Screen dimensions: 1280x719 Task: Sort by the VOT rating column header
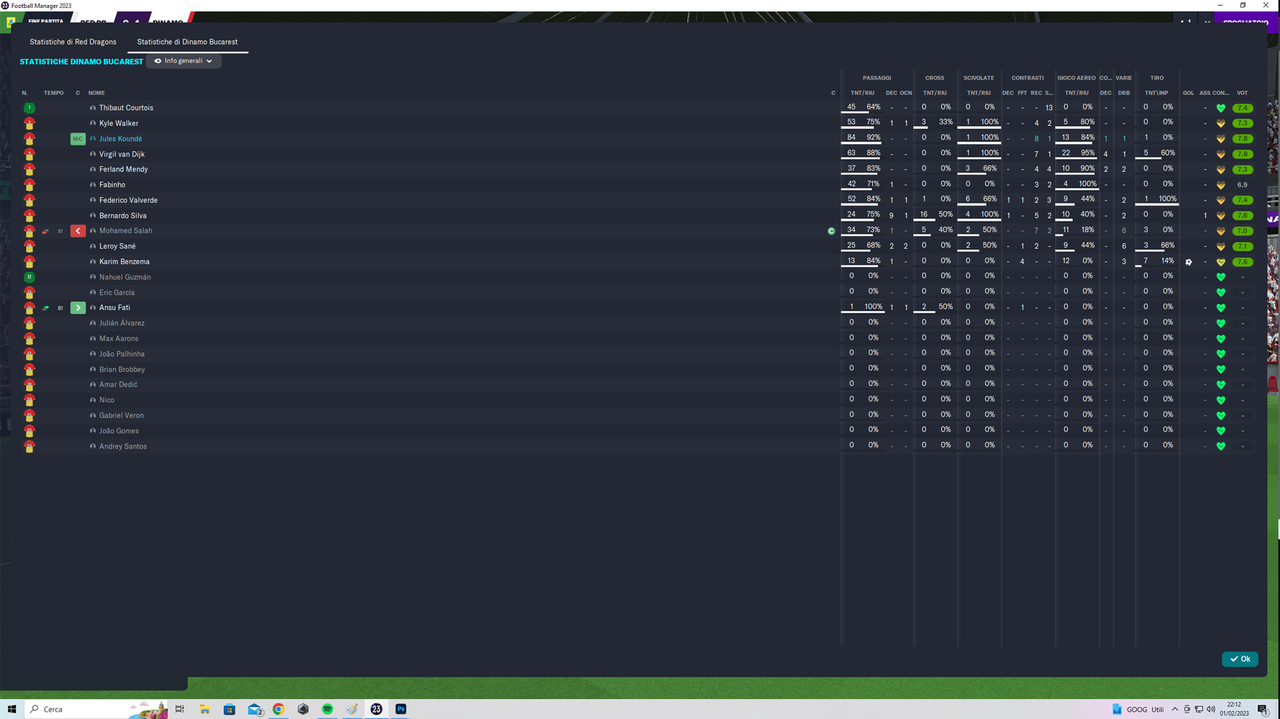tap(1242, 93)
